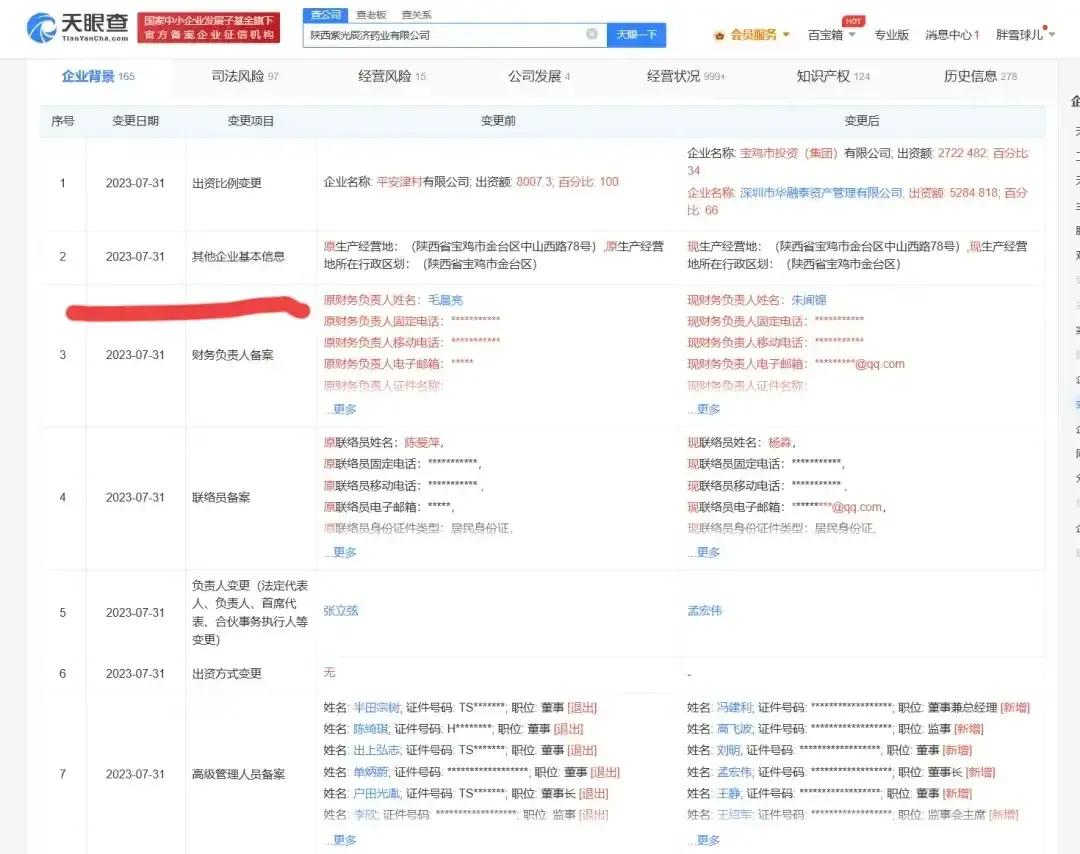1080x854 pixels.
Task: Click the 变更前 column header
Action: click(x=498, y=121)
